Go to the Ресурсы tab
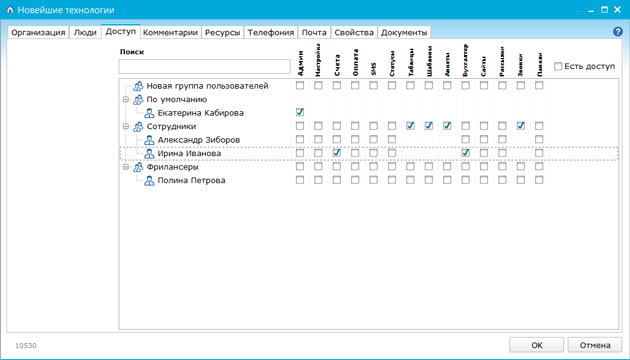The image size is (630, 360). [223, 33]
